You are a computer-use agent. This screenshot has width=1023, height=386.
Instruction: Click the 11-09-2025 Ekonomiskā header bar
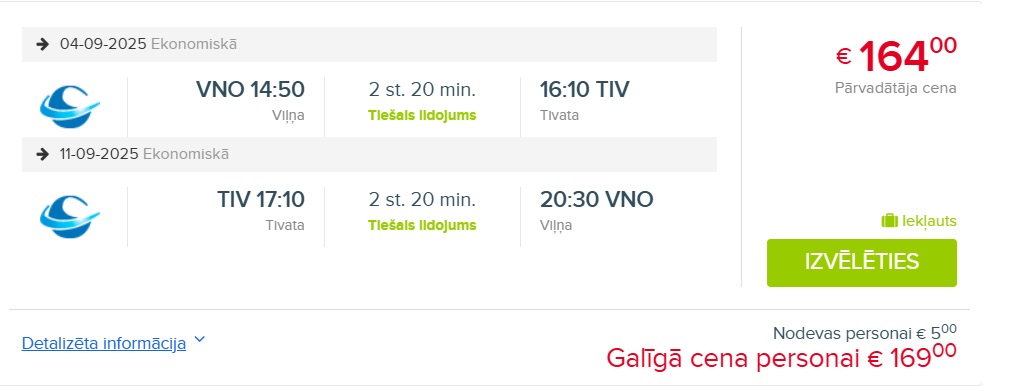click(369, 155)
